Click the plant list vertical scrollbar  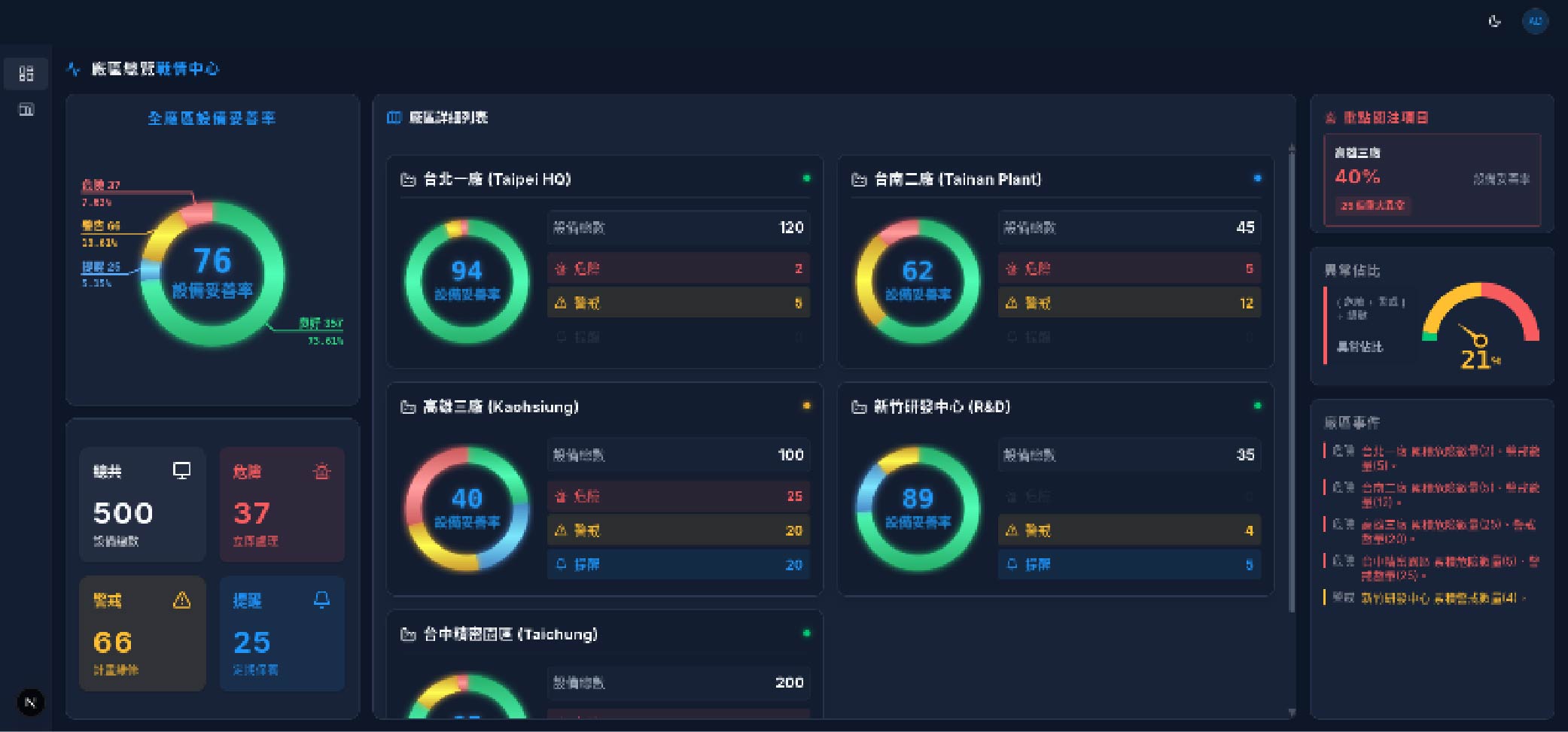click(1292, 376)
